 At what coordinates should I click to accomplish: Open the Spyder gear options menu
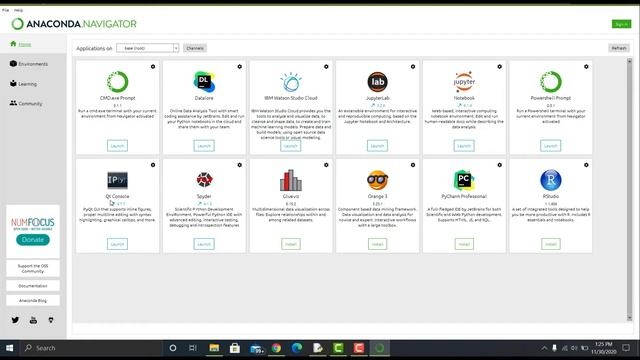click(x=240, y=165)
